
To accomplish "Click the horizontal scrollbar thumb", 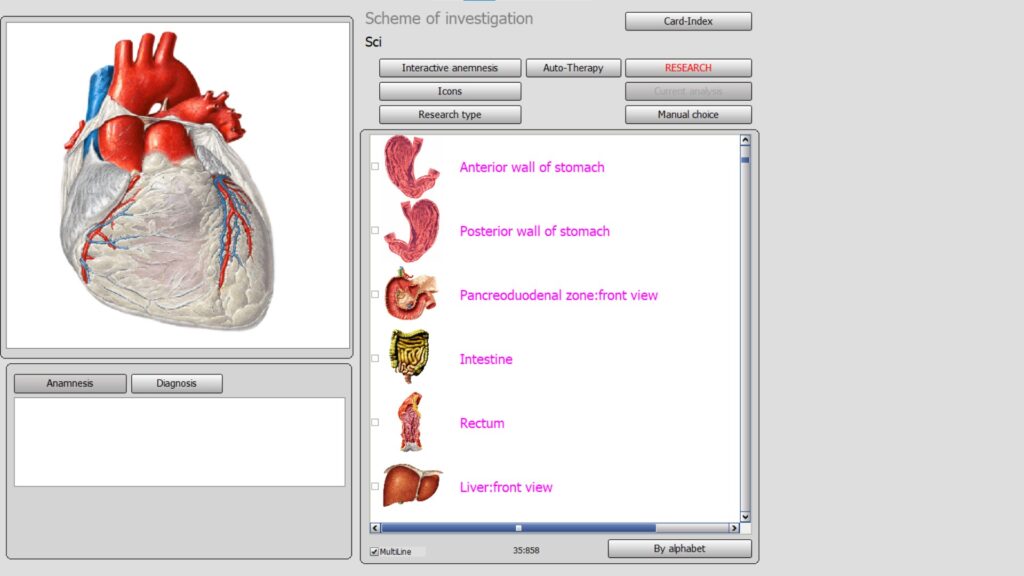I will pyautogui.click(x=518, y=528).
